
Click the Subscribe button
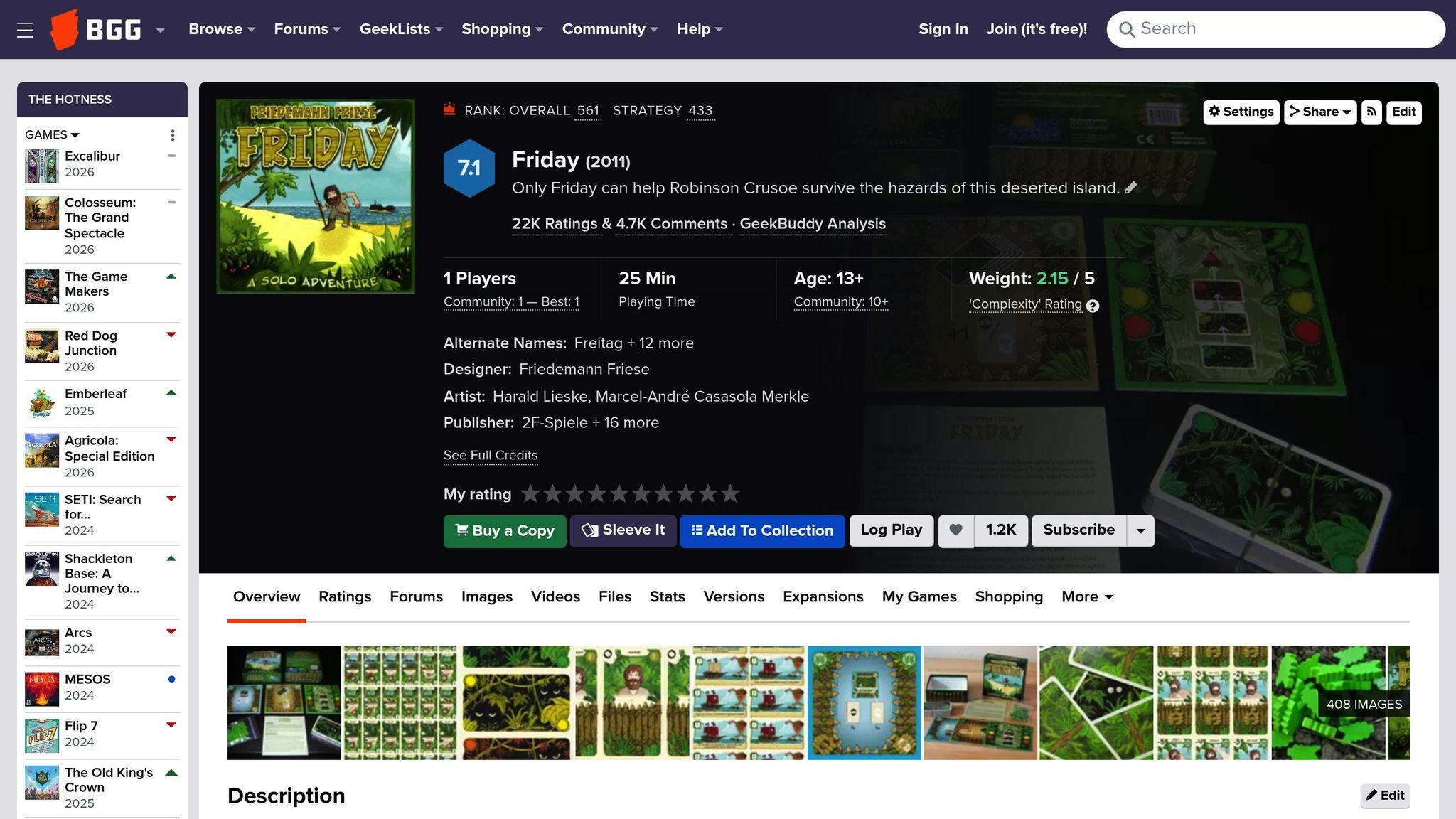[x=1079, y=530]
